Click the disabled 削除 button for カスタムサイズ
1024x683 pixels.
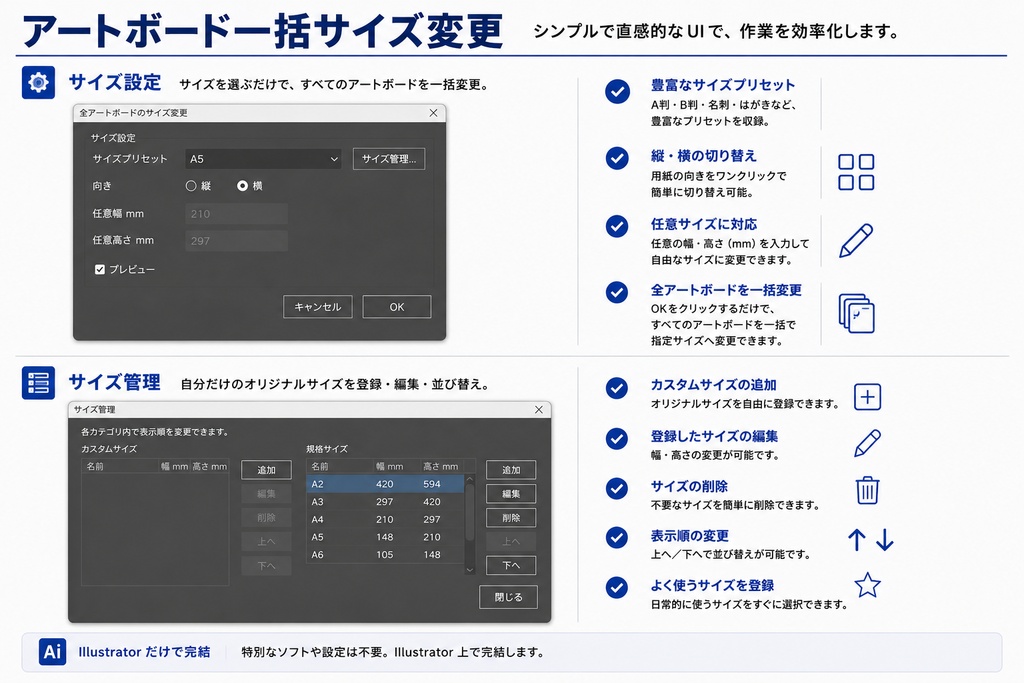[266, 518]
